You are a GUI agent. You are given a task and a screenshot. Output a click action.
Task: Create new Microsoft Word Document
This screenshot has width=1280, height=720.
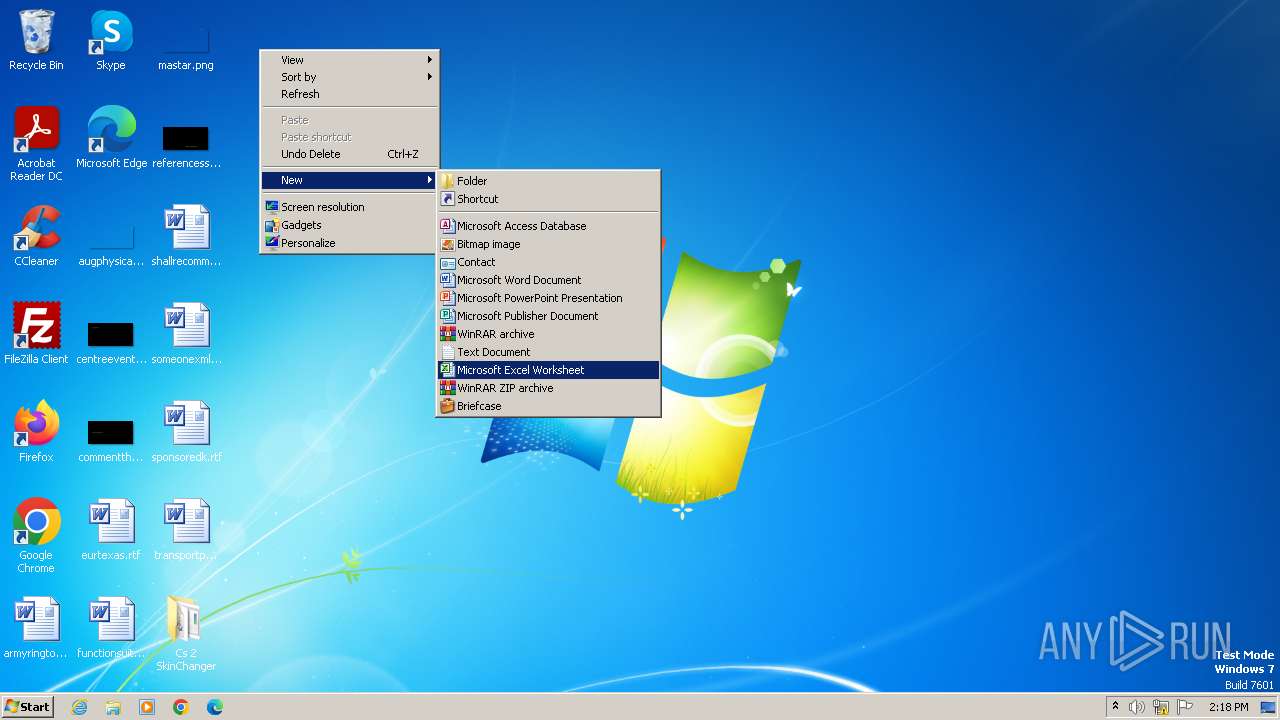click(x=548, y=280)
